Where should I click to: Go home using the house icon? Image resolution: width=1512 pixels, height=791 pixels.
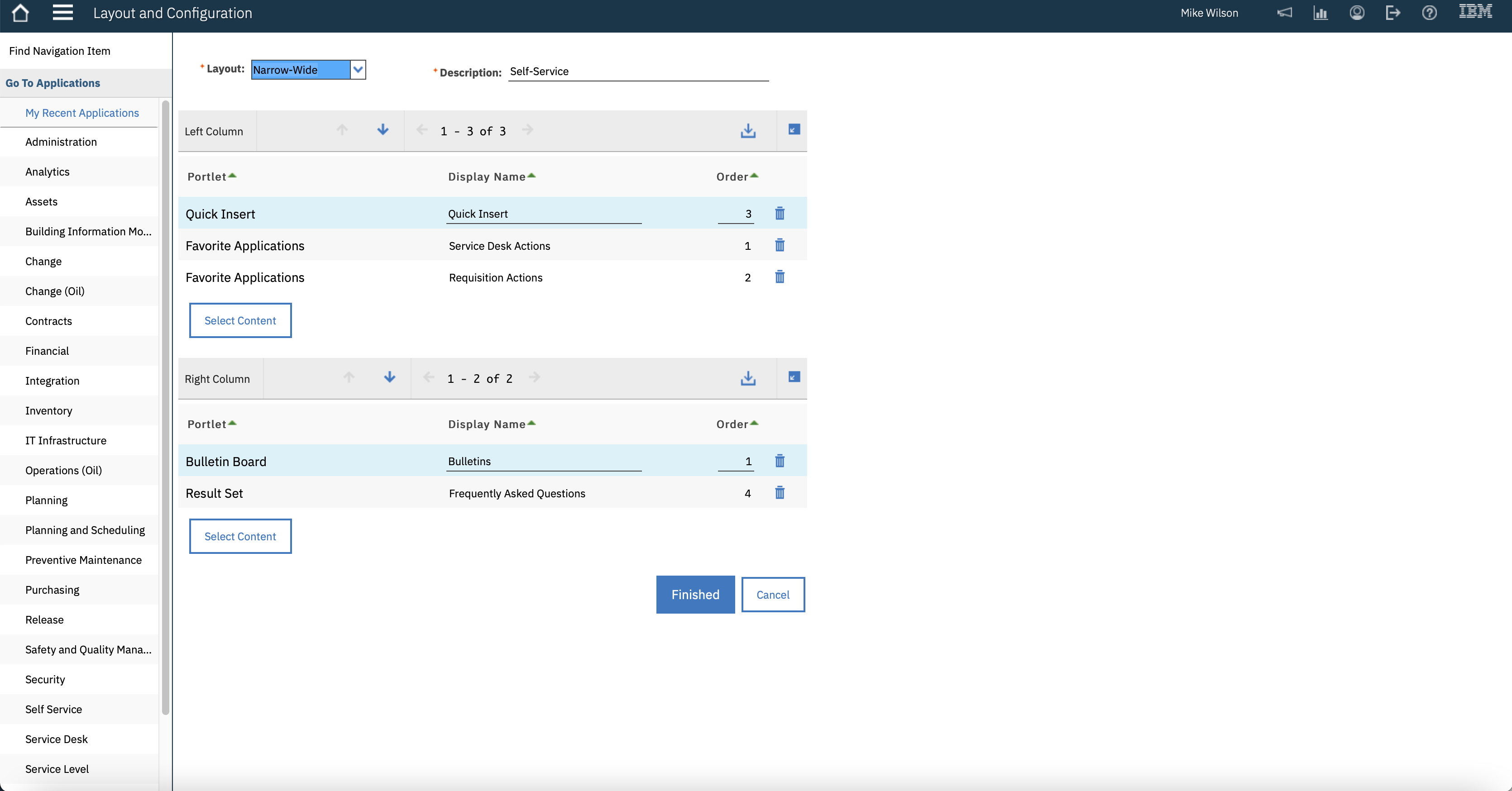20,12
